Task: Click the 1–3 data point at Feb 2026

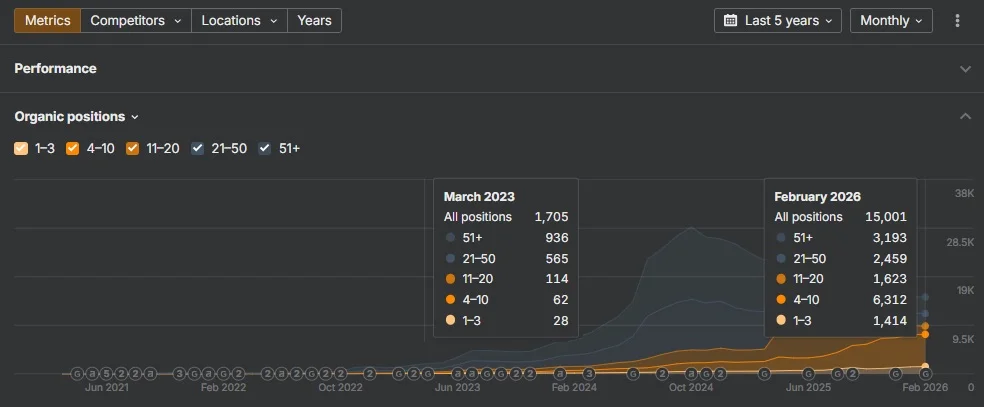Action: pos(925,366)
